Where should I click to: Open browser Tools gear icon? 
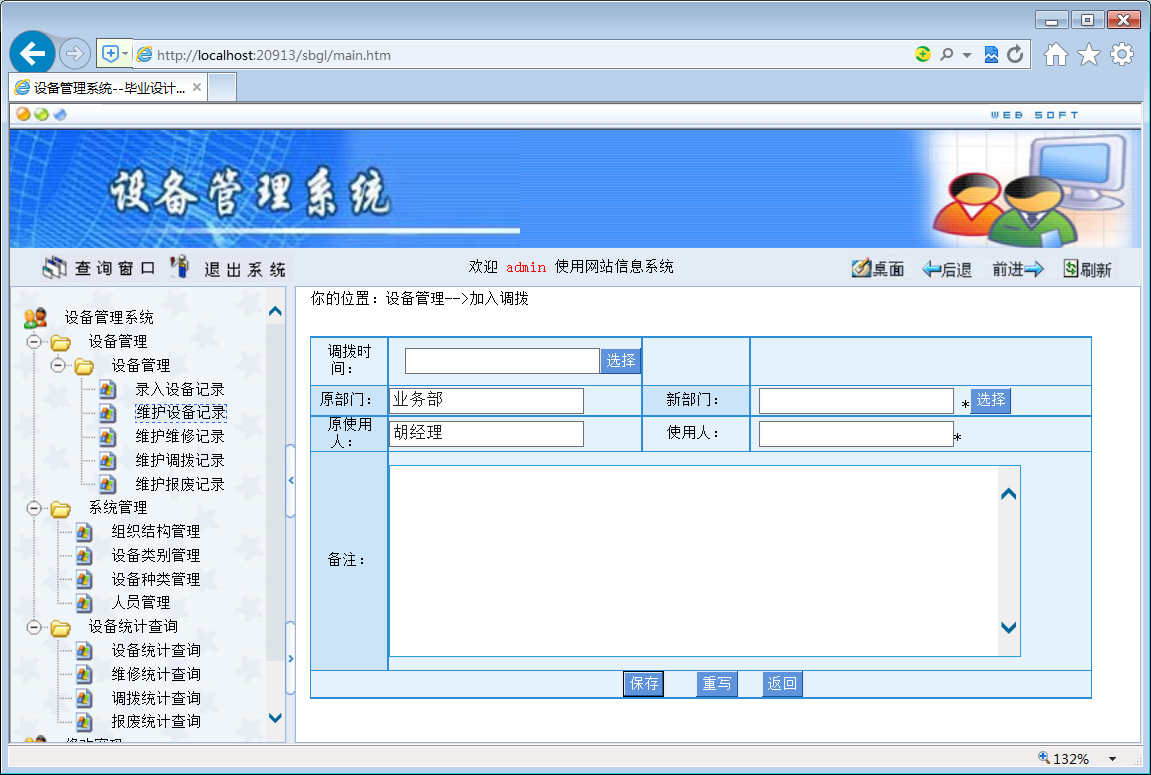point(1122,54)
